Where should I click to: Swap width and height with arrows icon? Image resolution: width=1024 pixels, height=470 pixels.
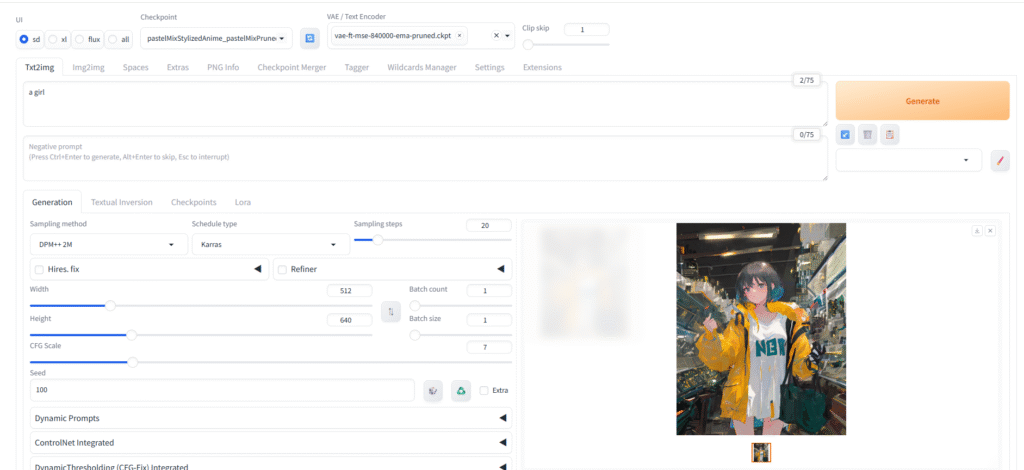[391, 311]
